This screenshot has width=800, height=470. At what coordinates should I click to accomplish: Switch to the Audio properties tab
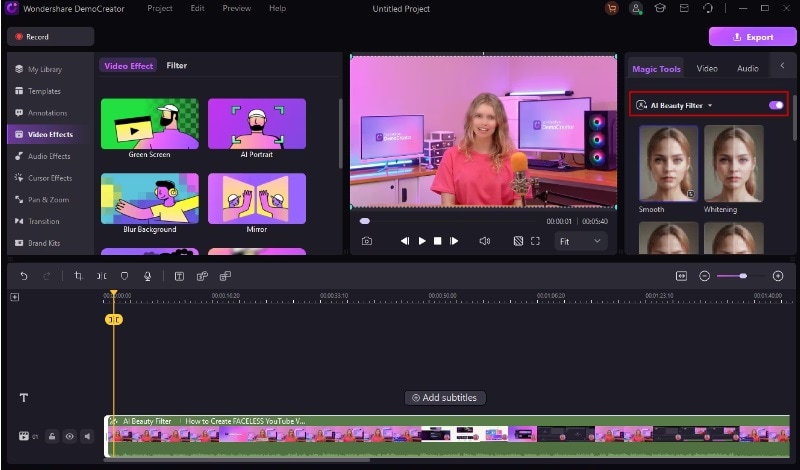[x=748, y=68]
